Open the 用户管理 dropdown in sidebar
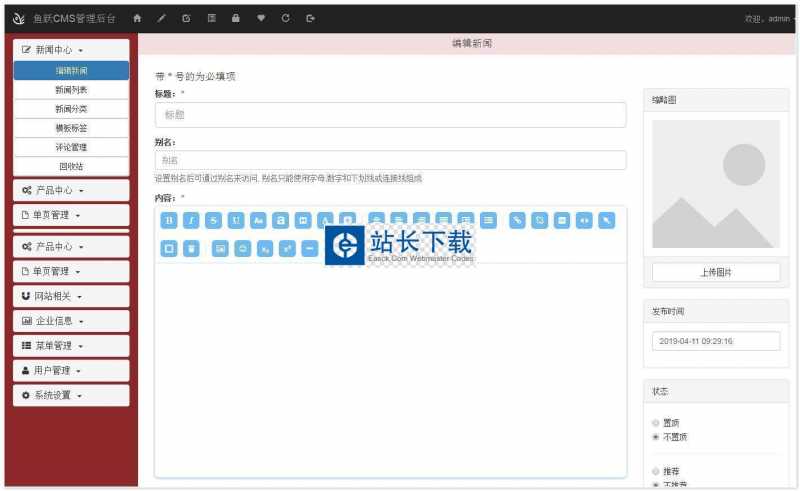800x491 pixels. [x=71, y=370]
